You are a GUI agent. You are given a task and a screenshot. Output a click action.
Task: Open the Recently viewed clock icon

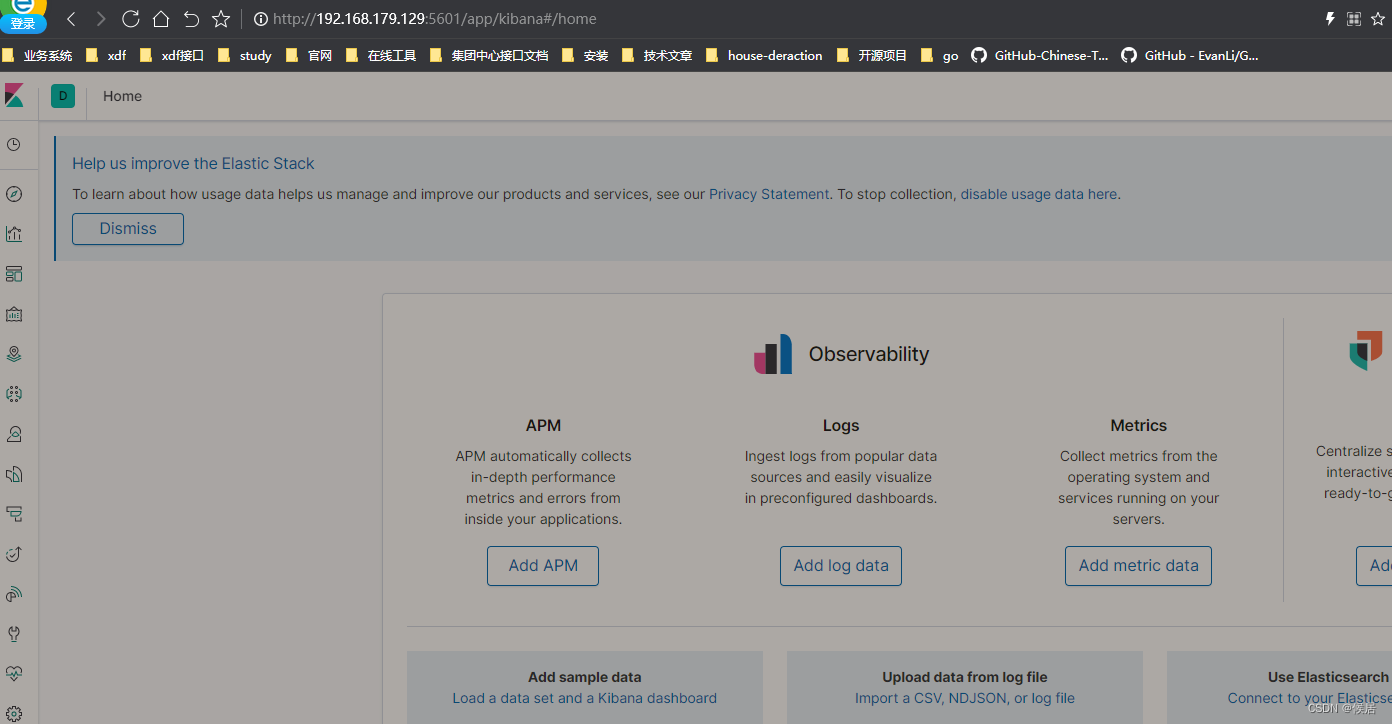coord(14,145)
